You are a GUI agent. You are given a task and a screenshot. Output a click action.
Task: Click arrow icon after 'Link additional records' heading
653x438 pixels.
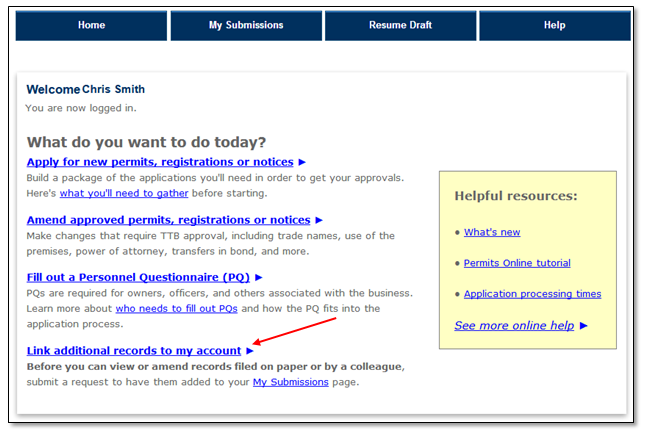pos(250,351)
